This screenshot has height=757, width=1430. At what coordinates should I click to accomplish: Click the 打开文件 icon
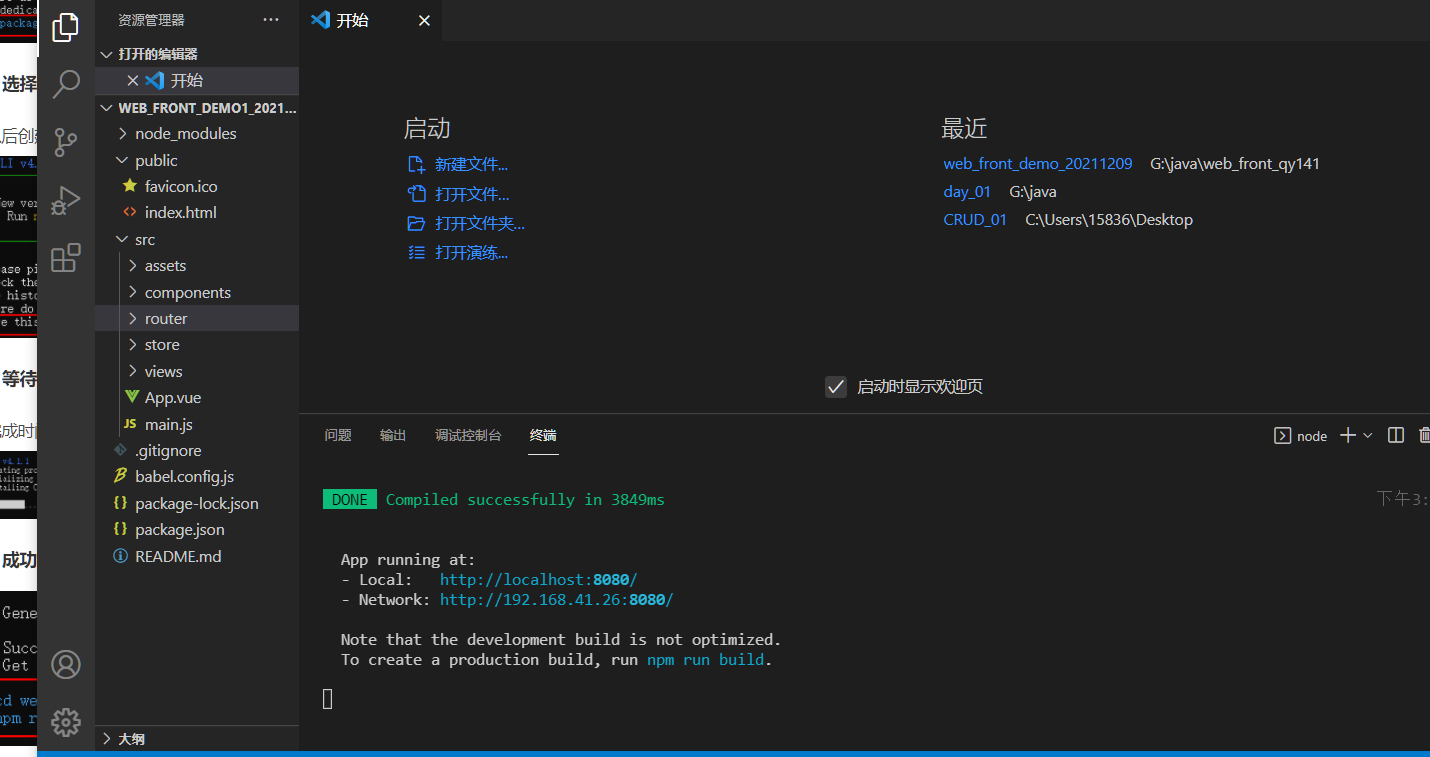click(416, 194)
